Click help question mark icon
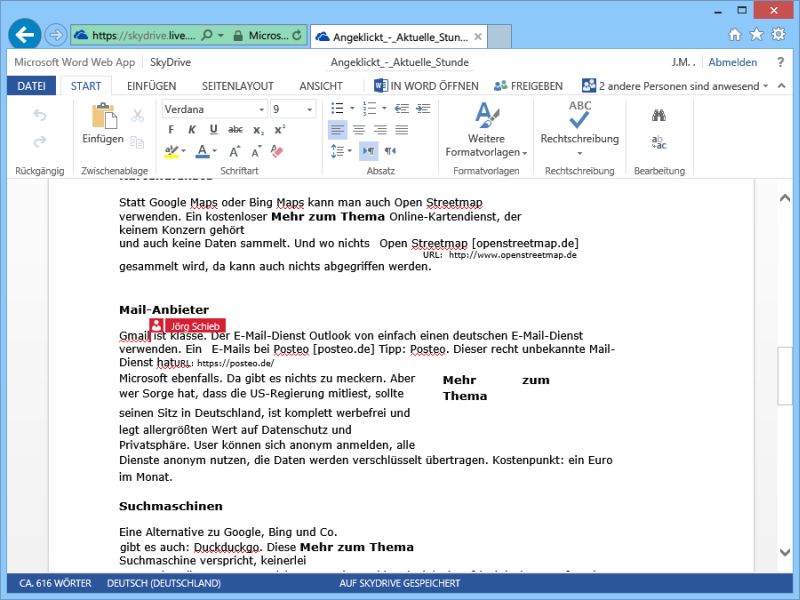The width and height of the screenshot is (800, 600). pyautogui.click(x=781, y=62)
